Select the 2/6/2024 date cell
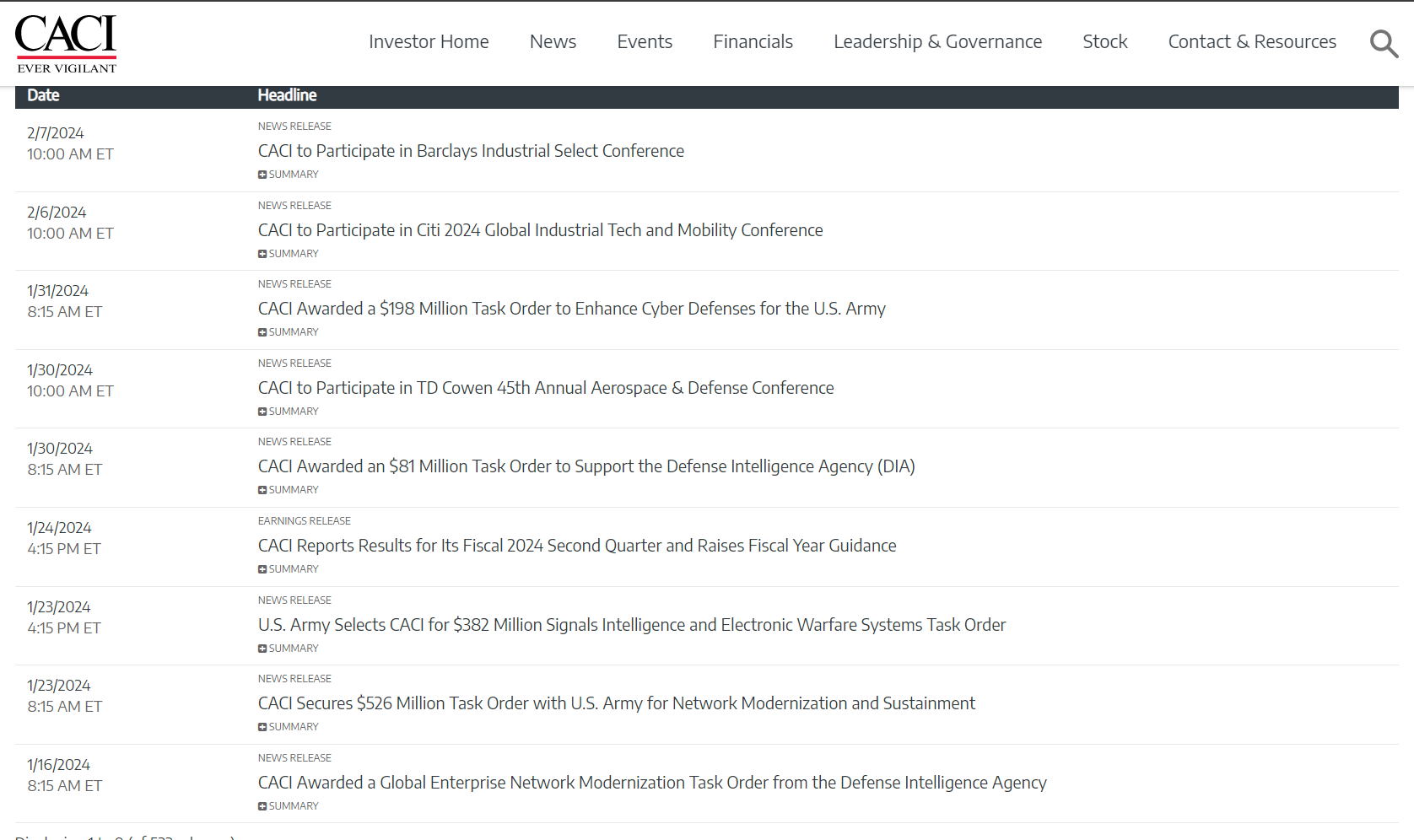Image resolution: width=1414 pixels, height=840 pixels. (x=57, y=213)
